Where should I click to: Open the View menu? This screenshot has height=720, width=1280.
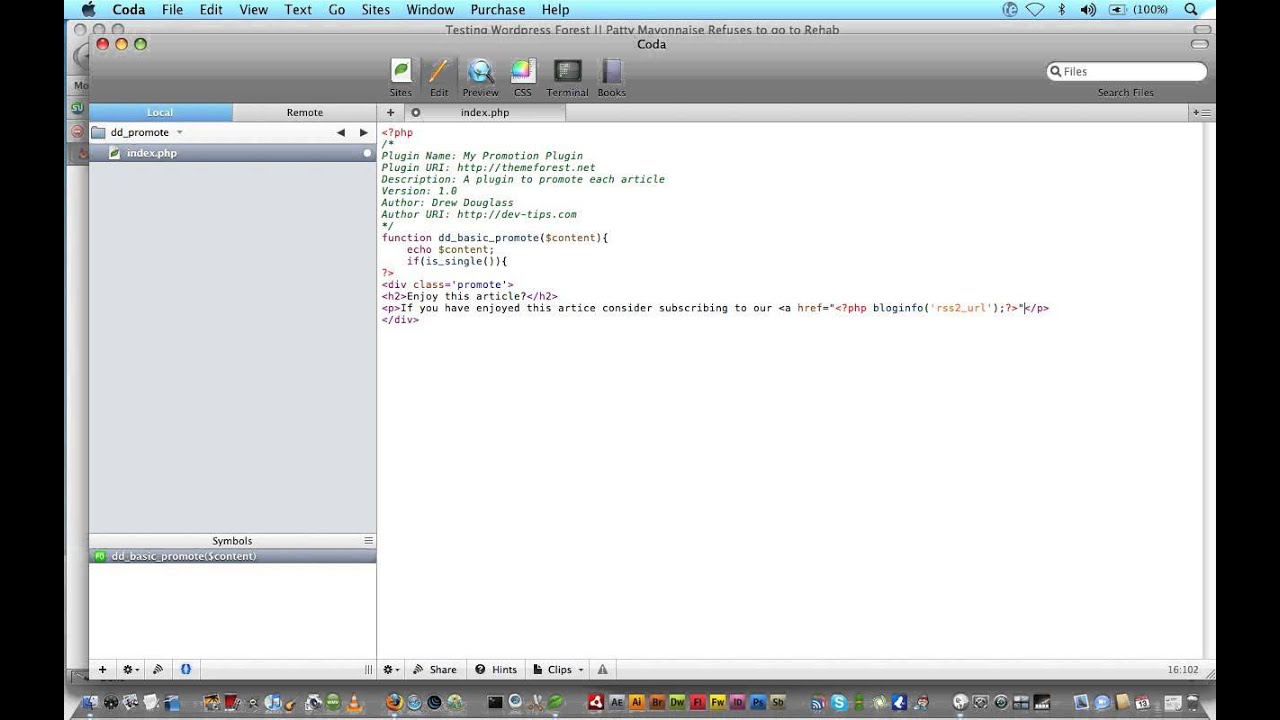point(253,9)
